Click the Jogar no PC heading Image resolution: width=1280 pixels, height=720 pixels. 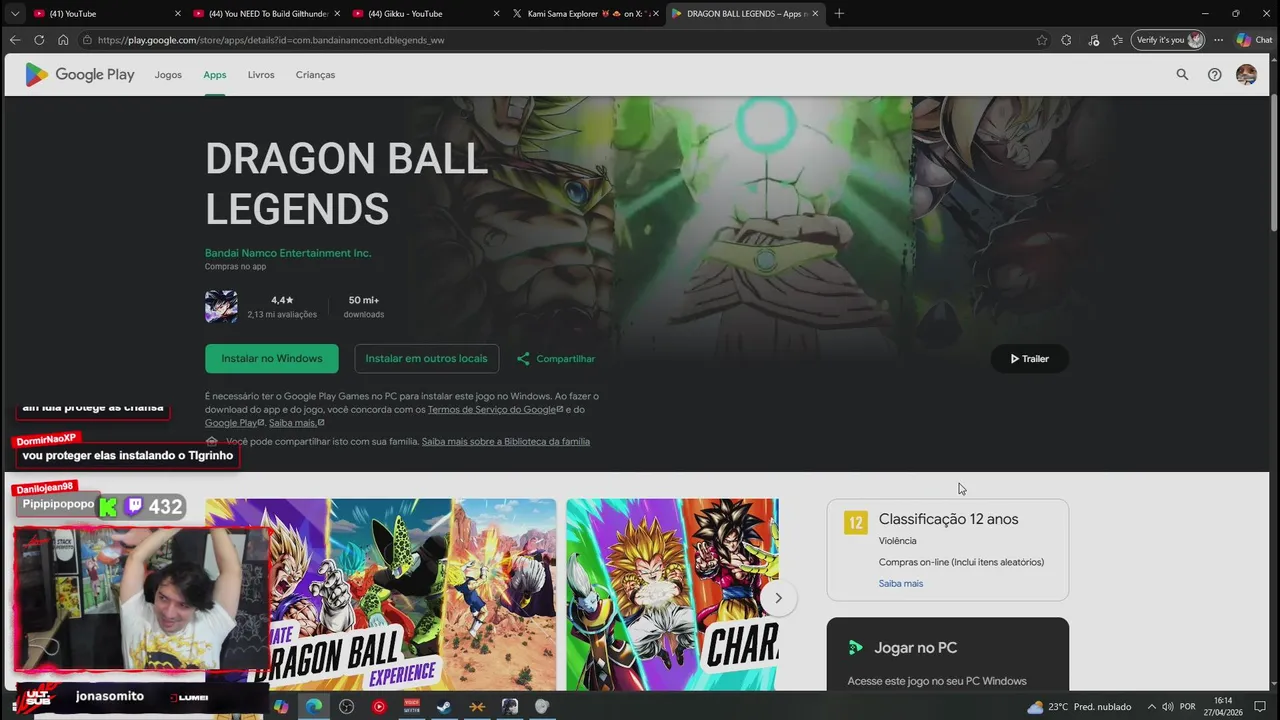915,648
